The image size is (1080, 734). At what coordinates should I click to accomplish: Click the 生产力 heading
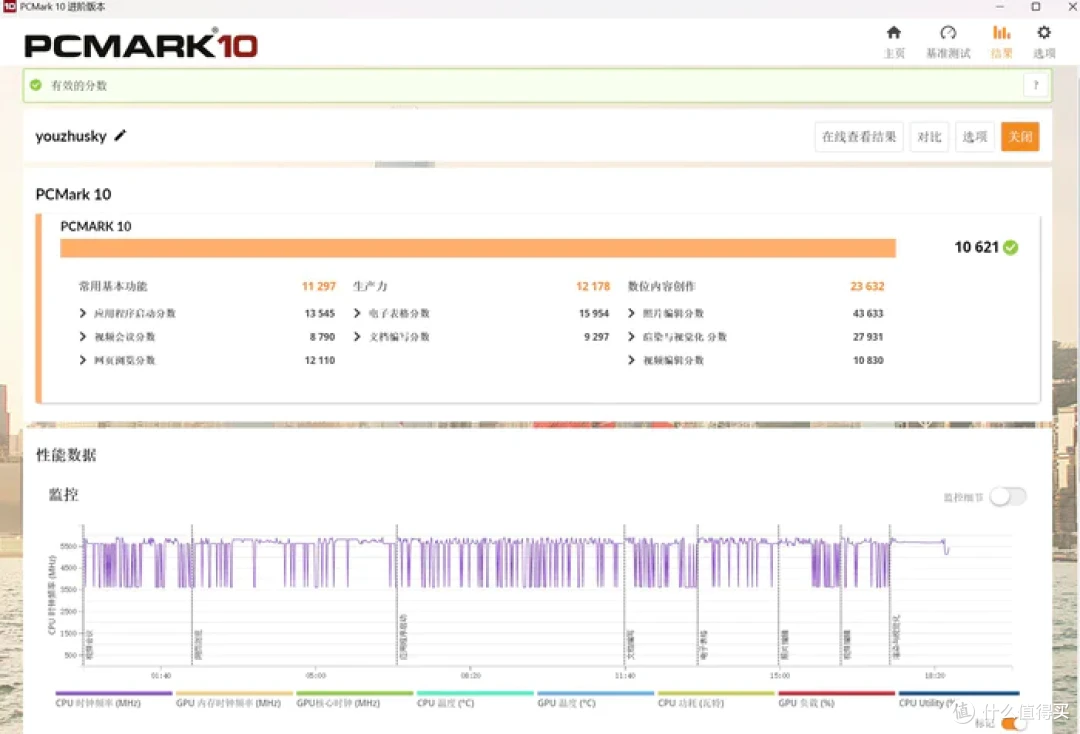tap(370, 286)
